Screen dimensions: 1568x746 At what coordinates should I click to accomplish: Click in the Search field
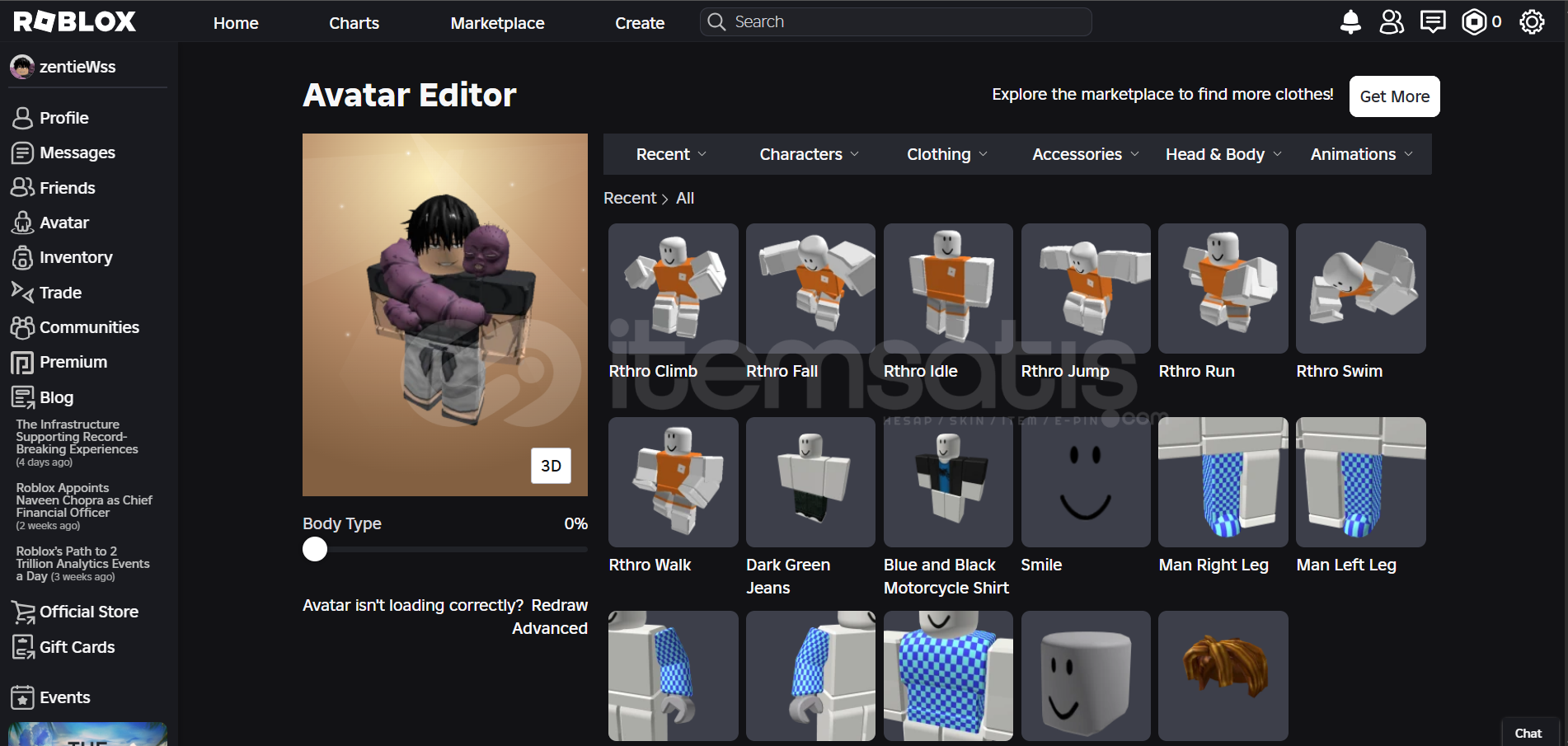point(896,22)
